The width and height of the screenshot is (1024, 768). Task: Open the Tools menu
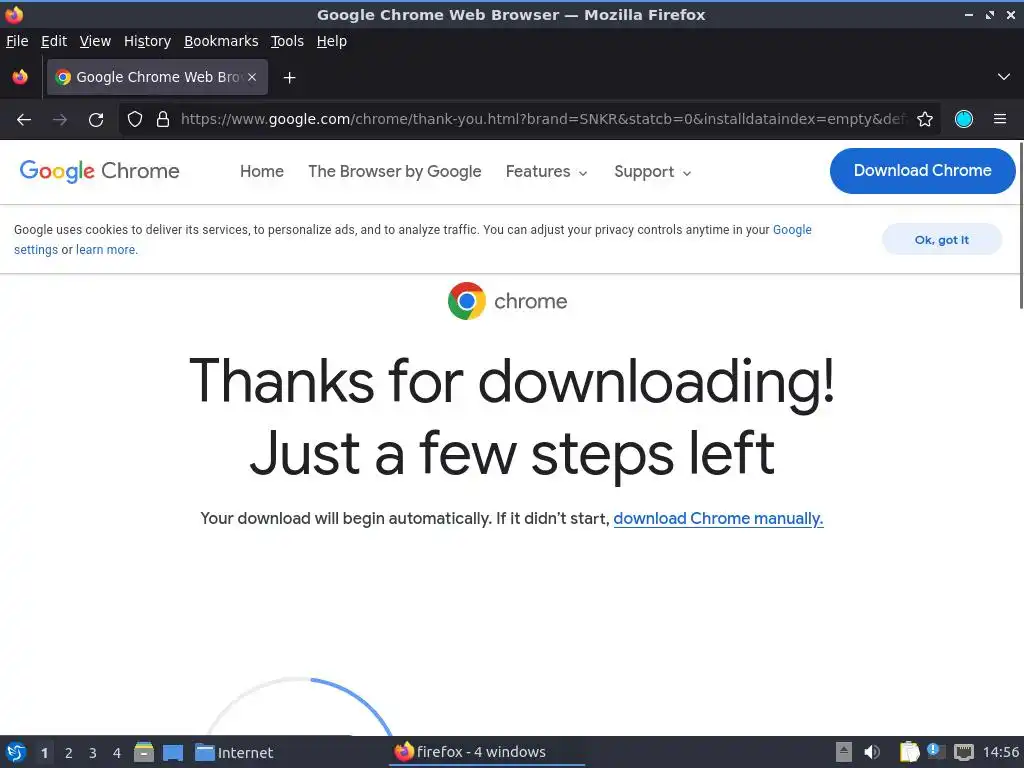tap(287, 41)
